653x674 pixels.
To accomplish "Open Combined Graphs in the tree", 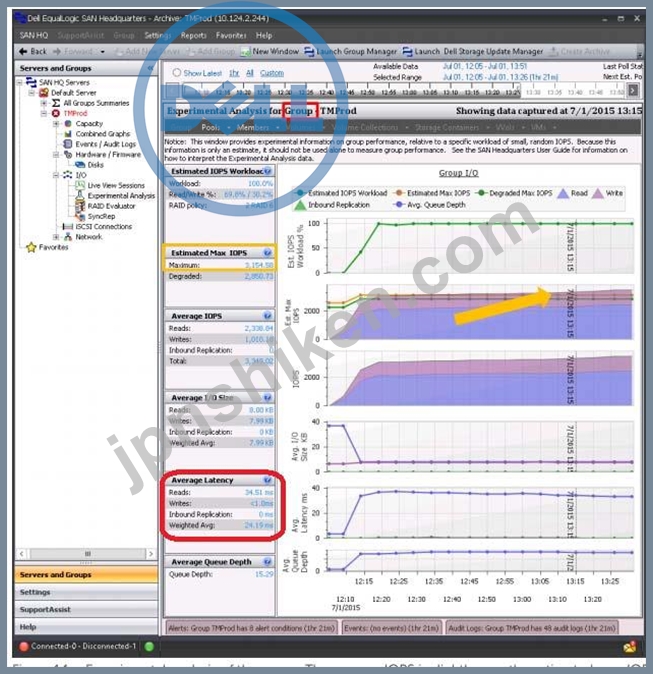I will pos(103,134).
